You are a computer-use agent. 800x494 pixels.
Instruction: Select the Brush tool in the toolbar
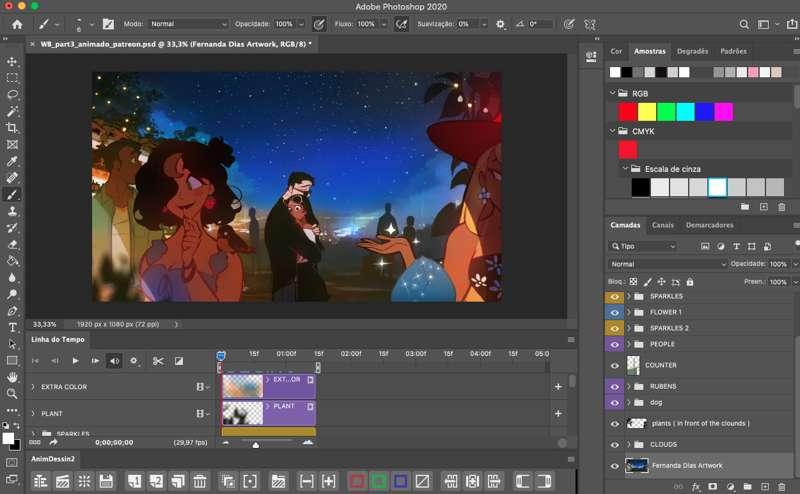pyautogui.click(x=12, y=194)
